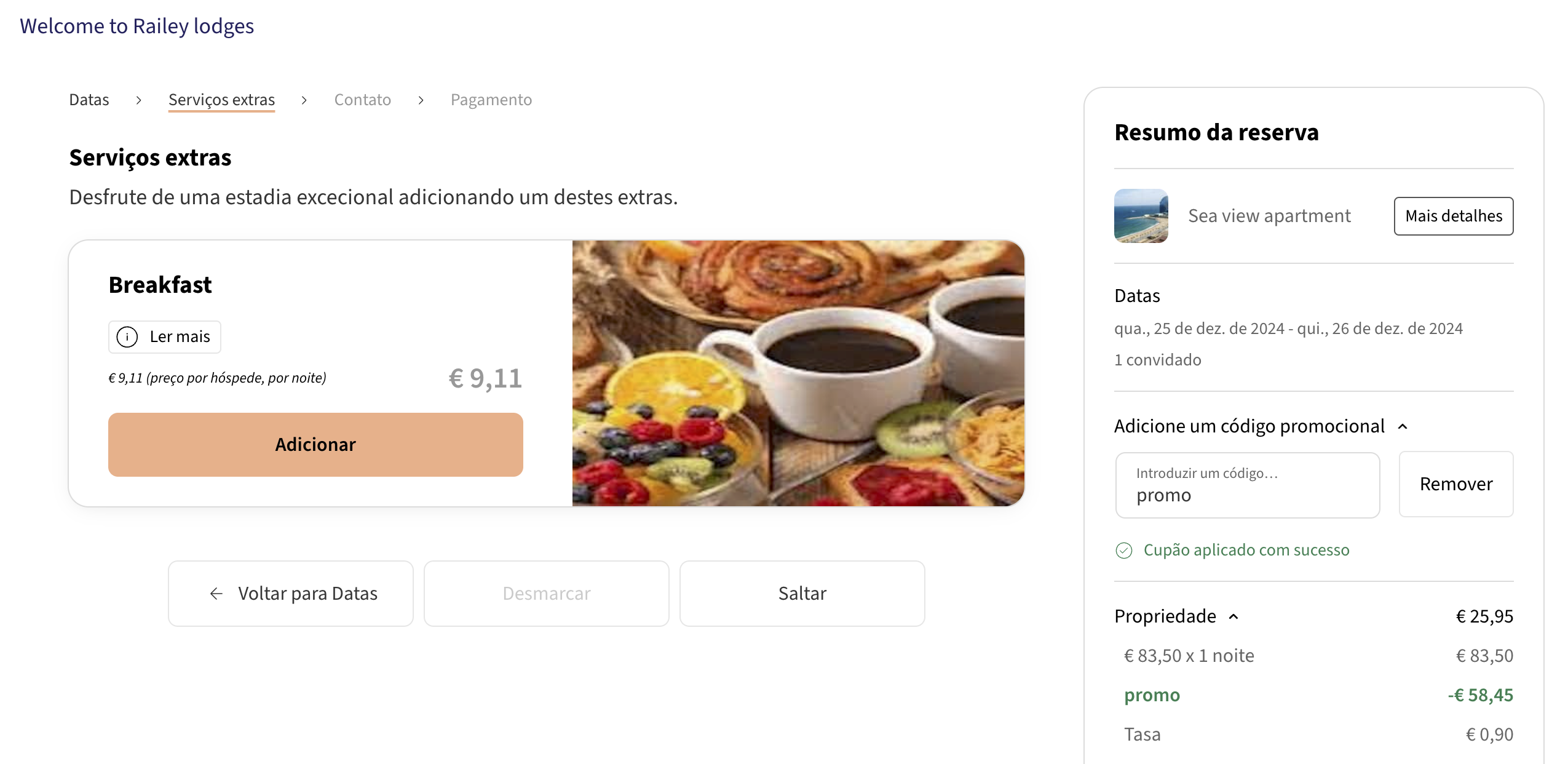1568x764 pixels.
Task: Click the green coupon success checkmark icon
Action: [1123, 551]
